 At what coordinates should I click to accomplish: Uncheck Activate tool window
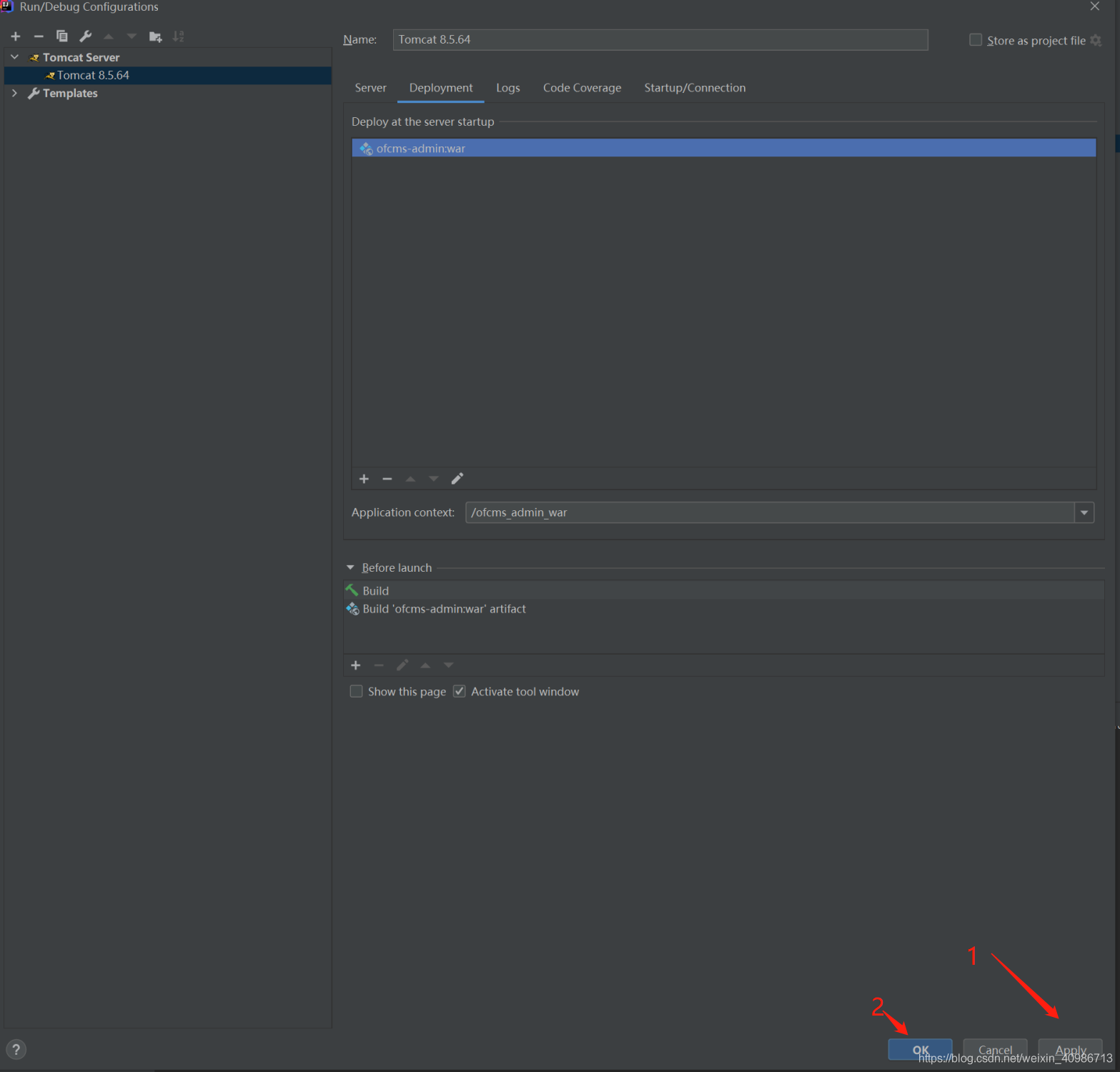460,691
